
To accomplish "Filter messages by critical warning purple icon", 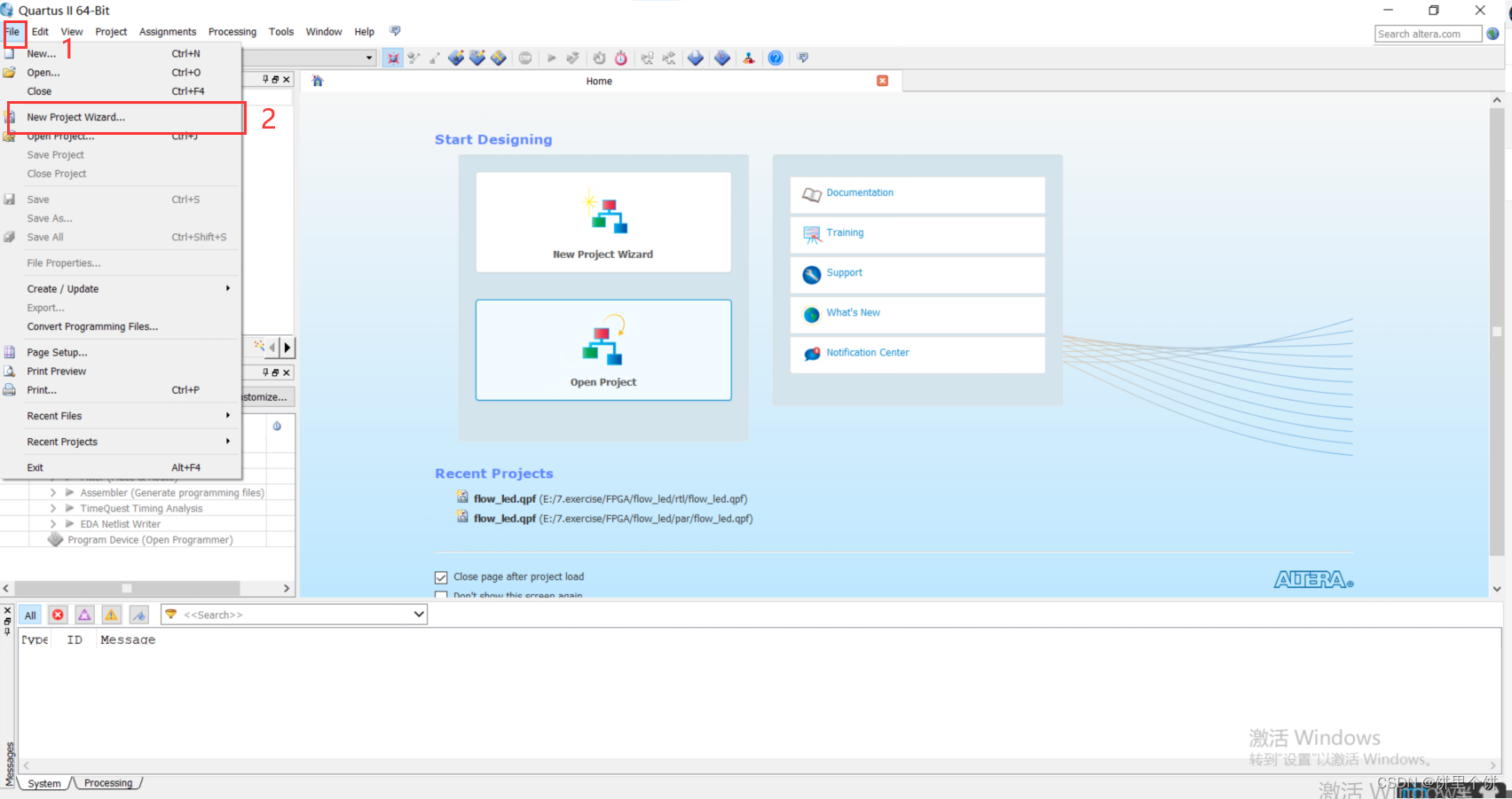I will pyautogui.click(x=84, y=615).
